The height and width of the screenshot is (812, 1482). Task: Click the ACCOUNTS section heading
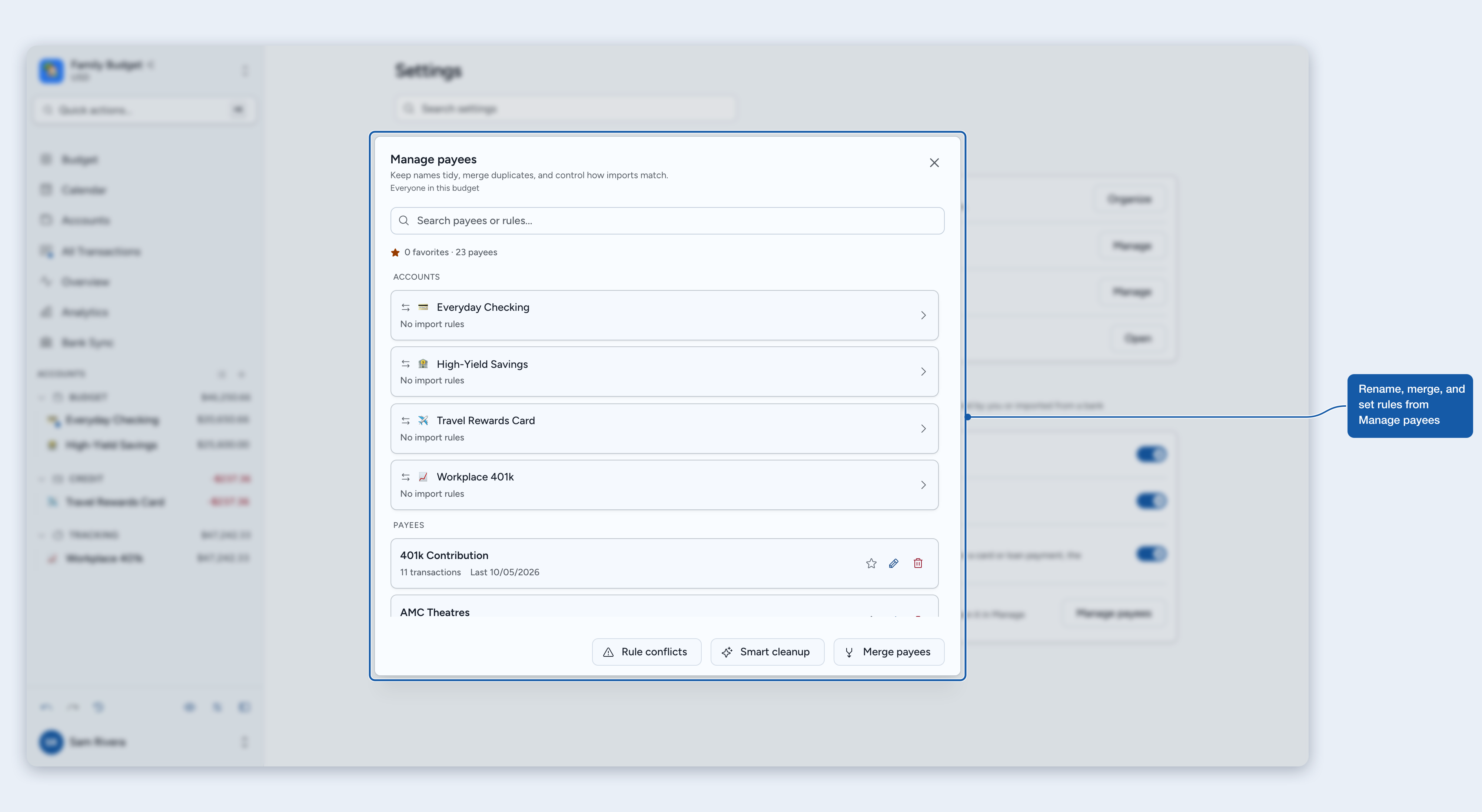tap(416, 277)
